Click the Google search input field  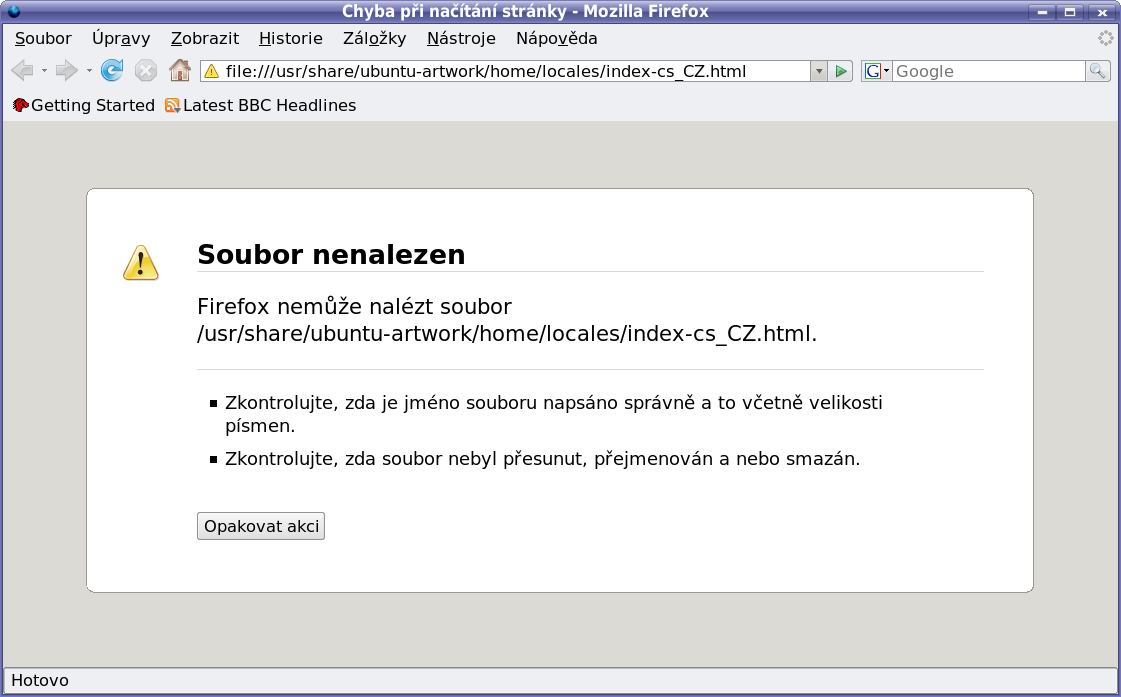989,71
